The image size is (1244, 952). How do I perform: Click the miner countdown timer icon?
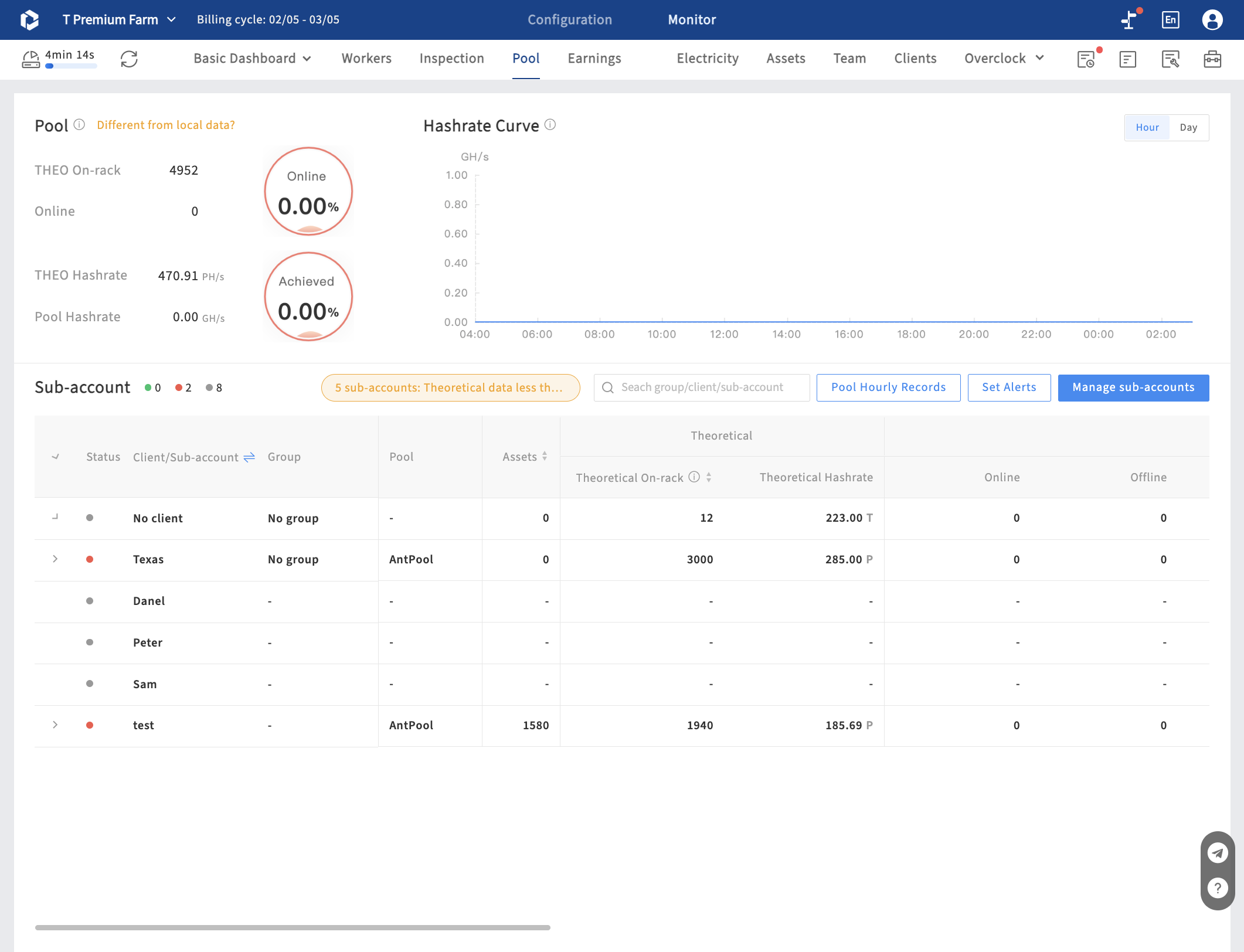(x=30, y=59)
